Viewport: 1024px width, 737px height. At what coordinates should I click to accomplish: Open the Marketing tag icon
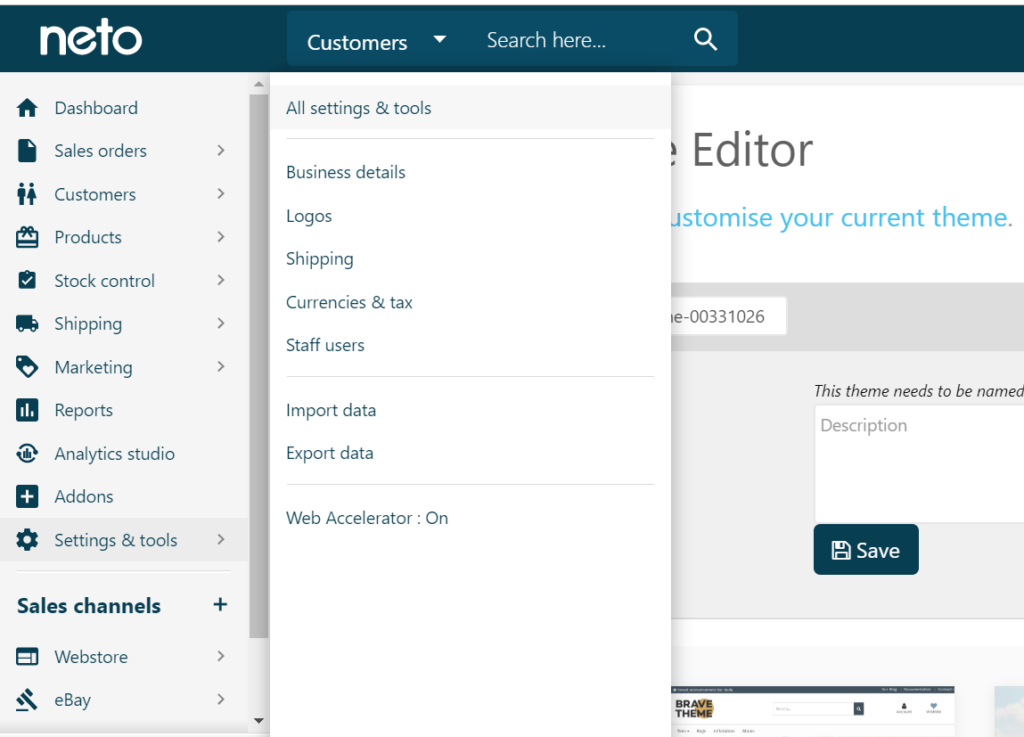(27, 366)
